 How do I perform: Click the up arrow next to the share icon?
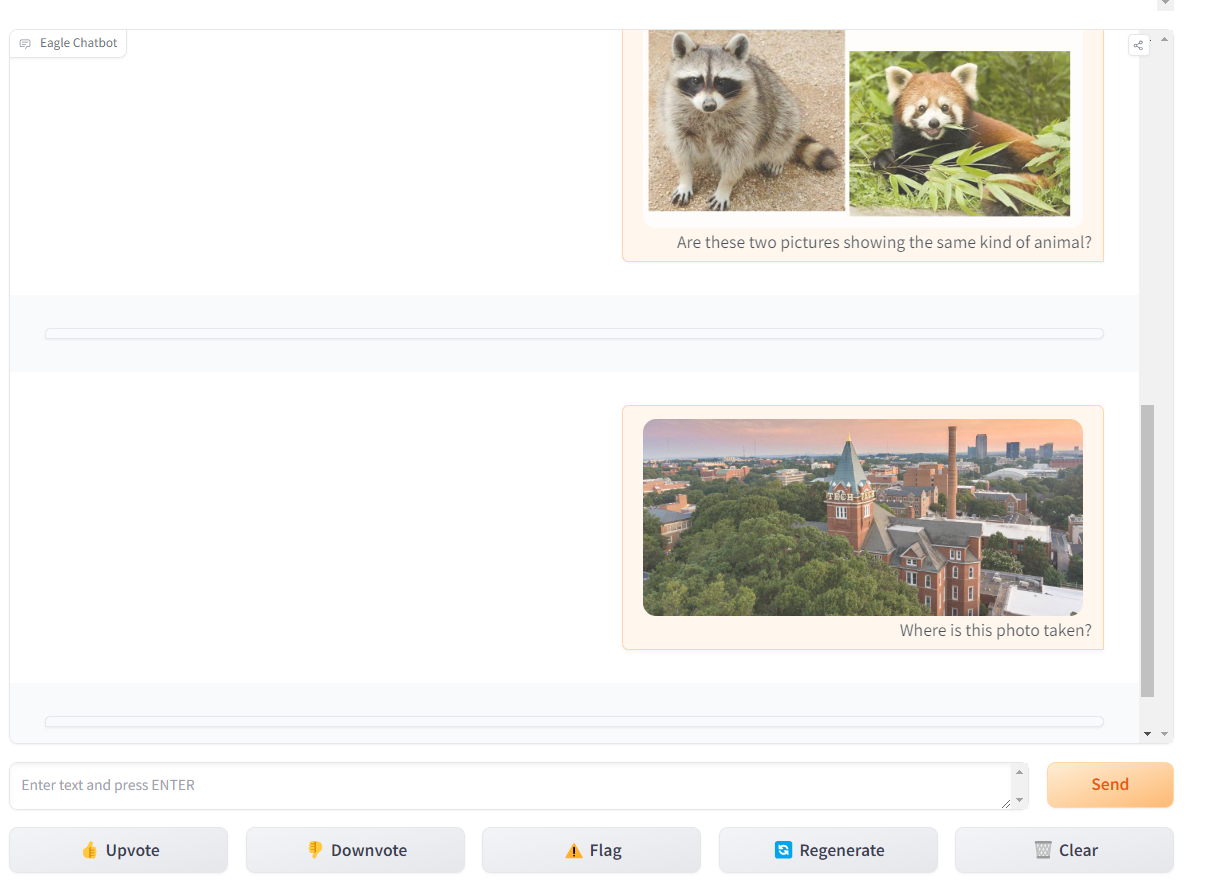1164,39
